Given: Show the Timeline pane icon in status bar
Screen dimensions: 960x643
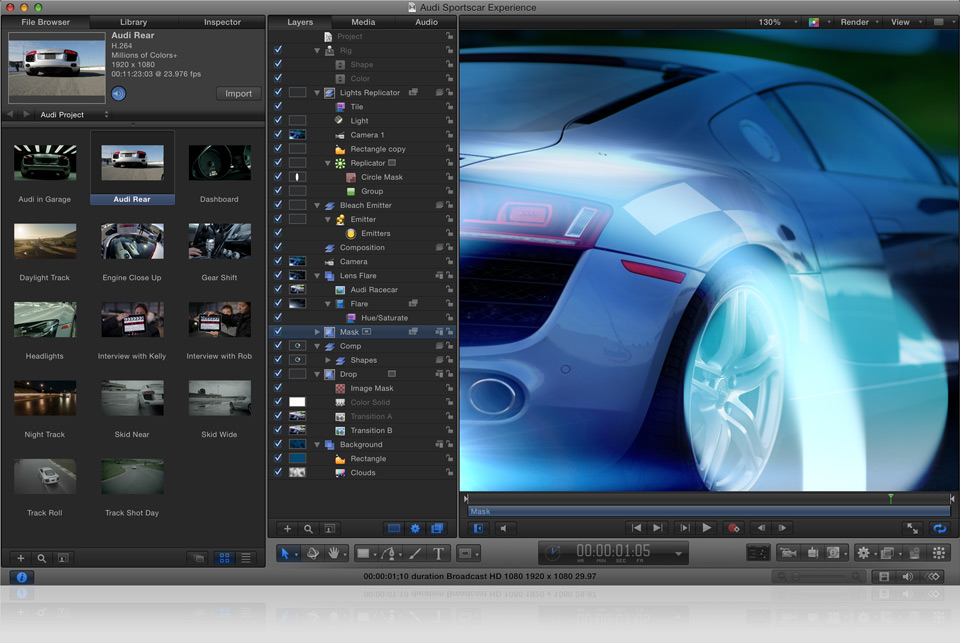Looking at the screenshot, I should (x=884, y=577).
